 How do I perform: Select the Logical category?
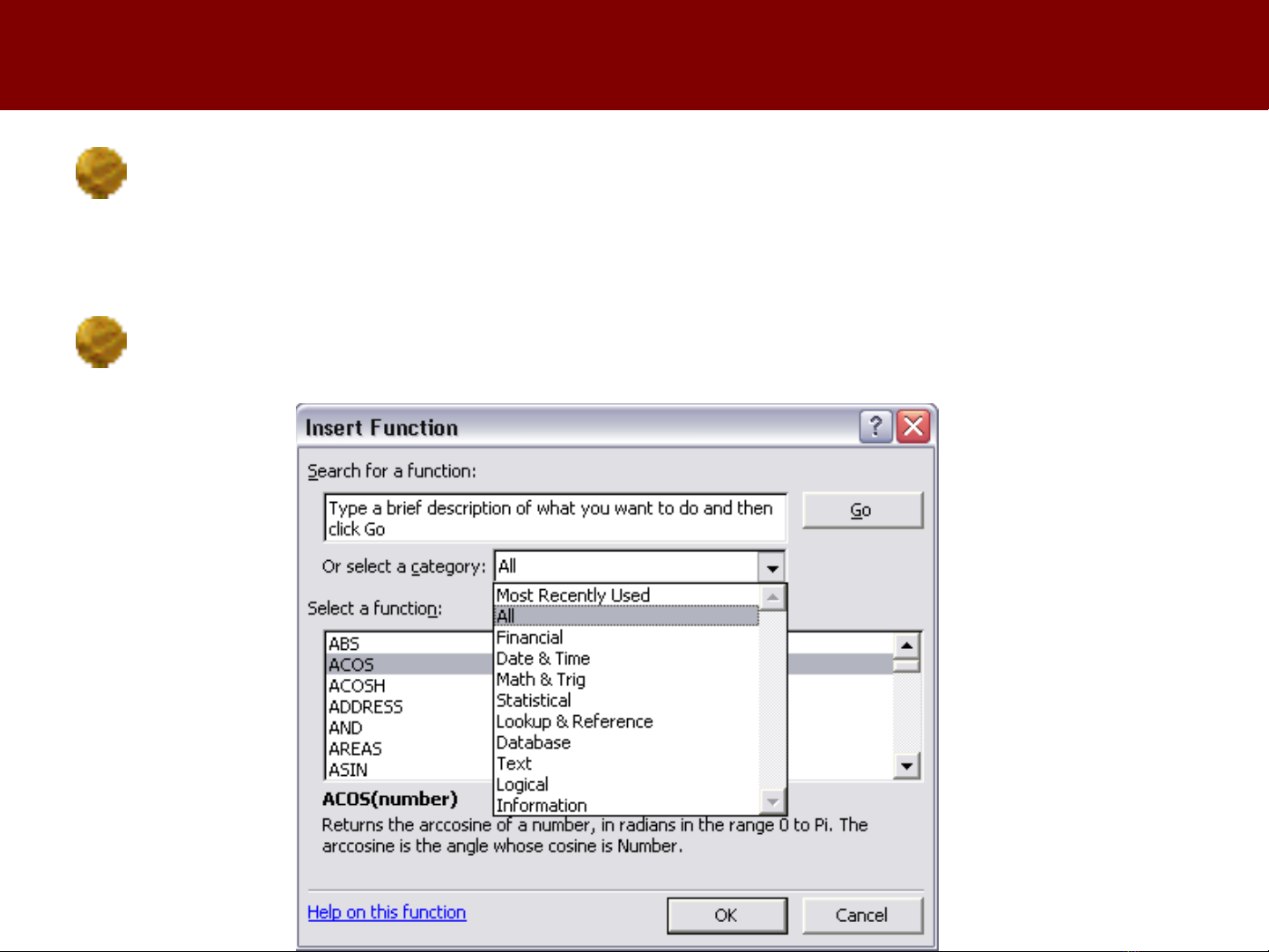pos(522,785)
